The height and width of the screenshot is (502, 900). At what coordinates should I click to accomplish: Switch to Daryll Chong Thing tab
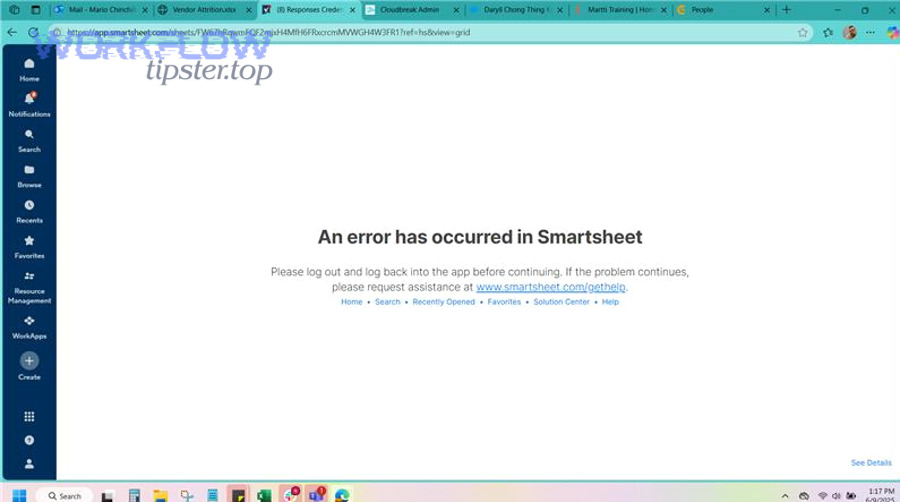coord(516,10)
